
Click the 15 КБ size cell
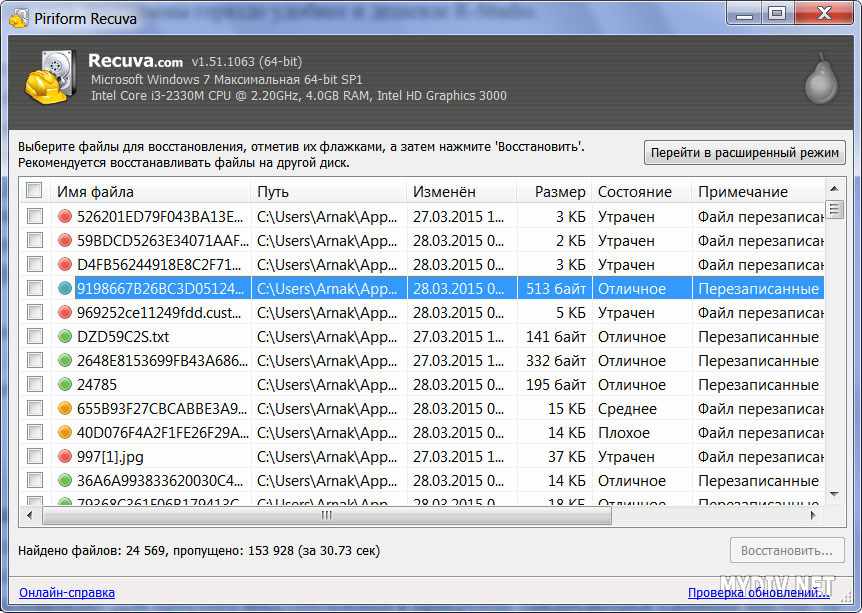click(567, 408)
